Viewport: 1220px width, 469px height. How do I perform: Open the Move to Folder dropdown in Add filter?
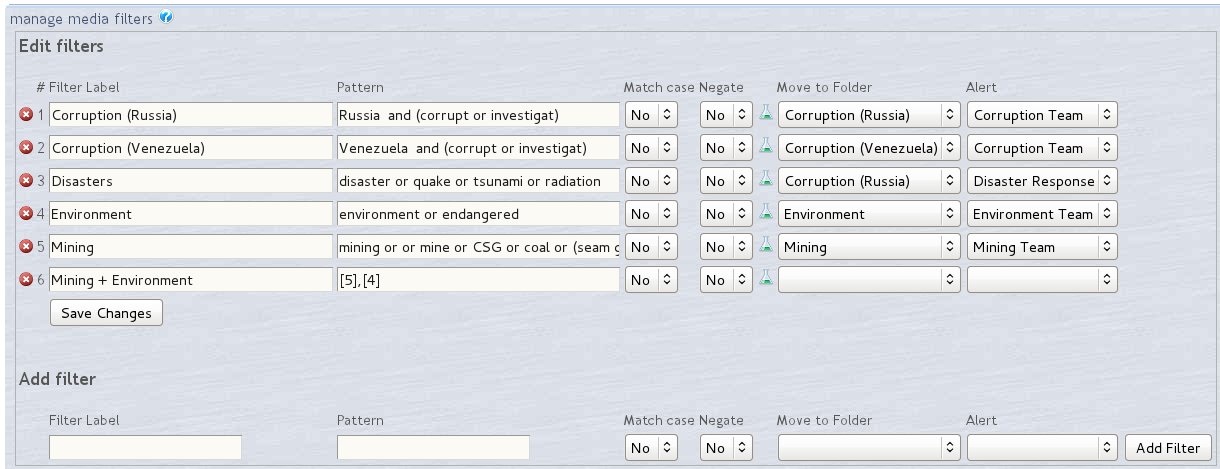868,447
